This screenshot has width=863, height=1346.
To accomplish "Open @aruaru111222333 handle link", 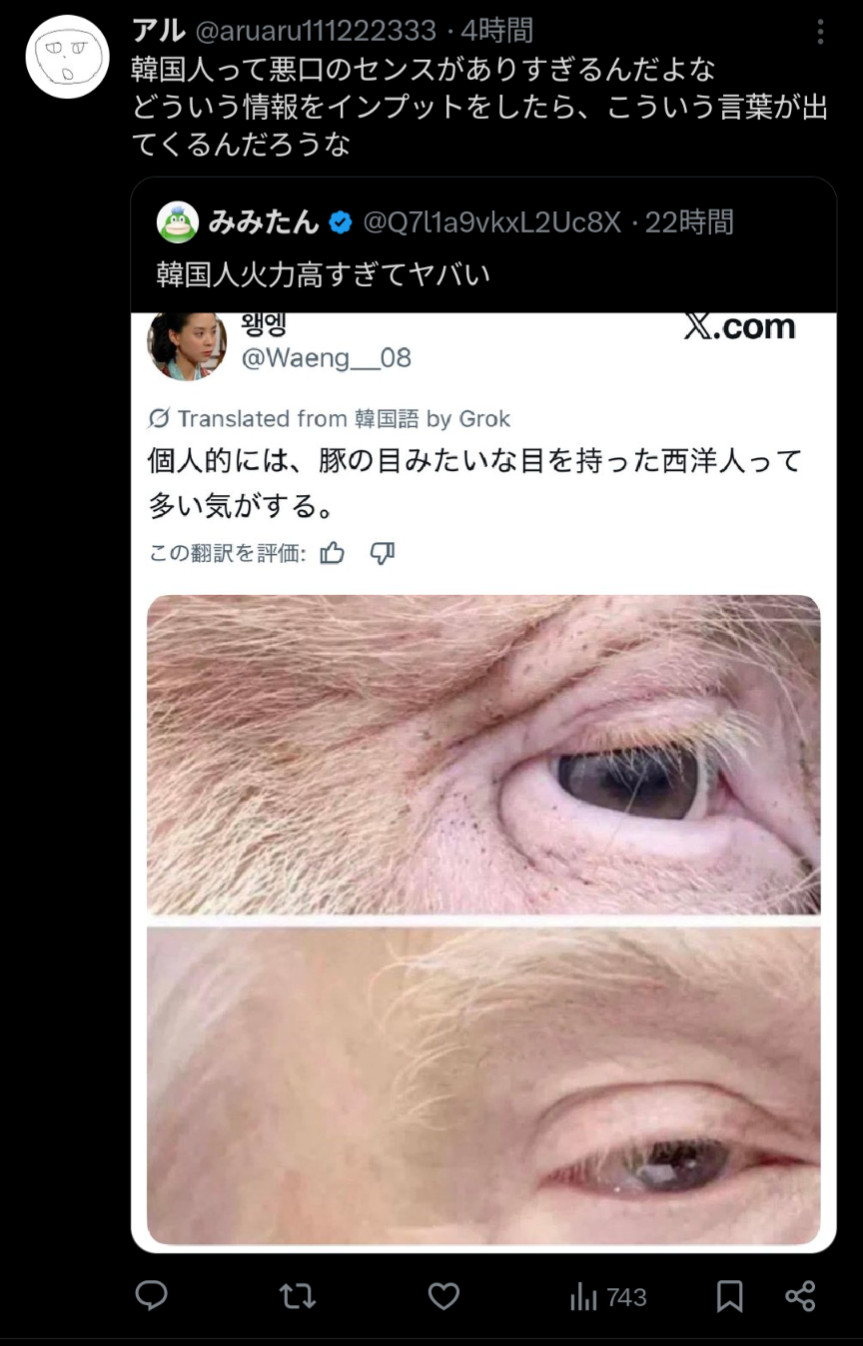I will tap(315, 31).
